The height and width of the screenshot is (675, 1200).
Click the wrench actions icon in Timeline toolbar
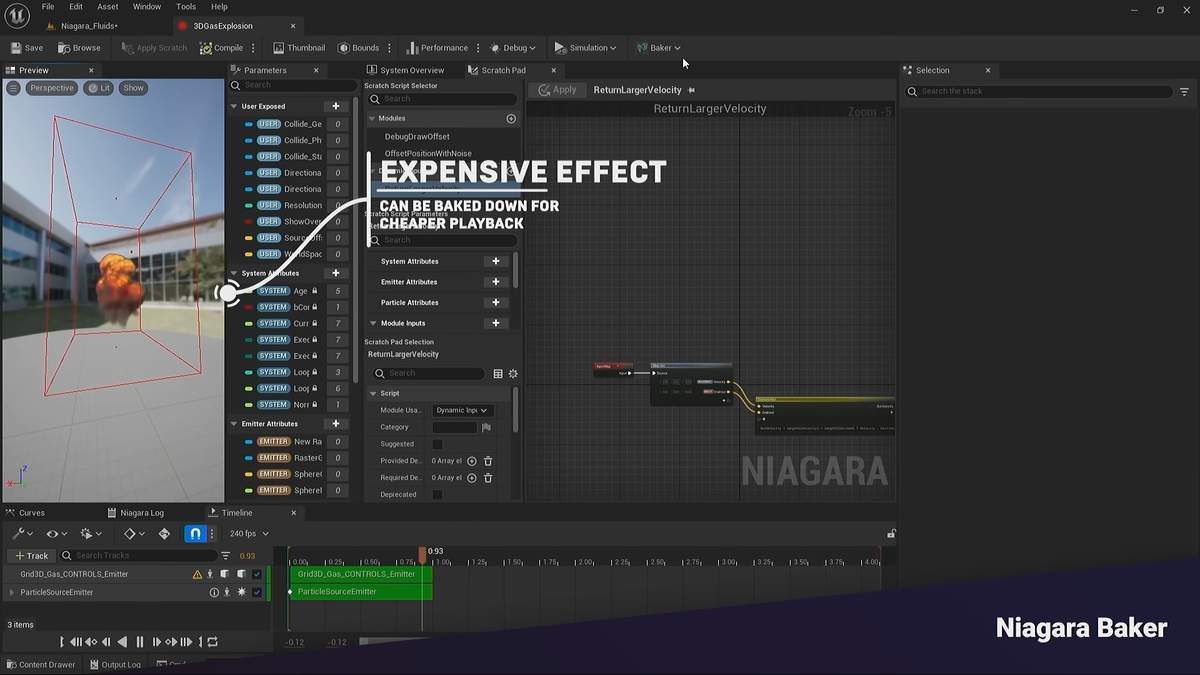tap(21, 534)
